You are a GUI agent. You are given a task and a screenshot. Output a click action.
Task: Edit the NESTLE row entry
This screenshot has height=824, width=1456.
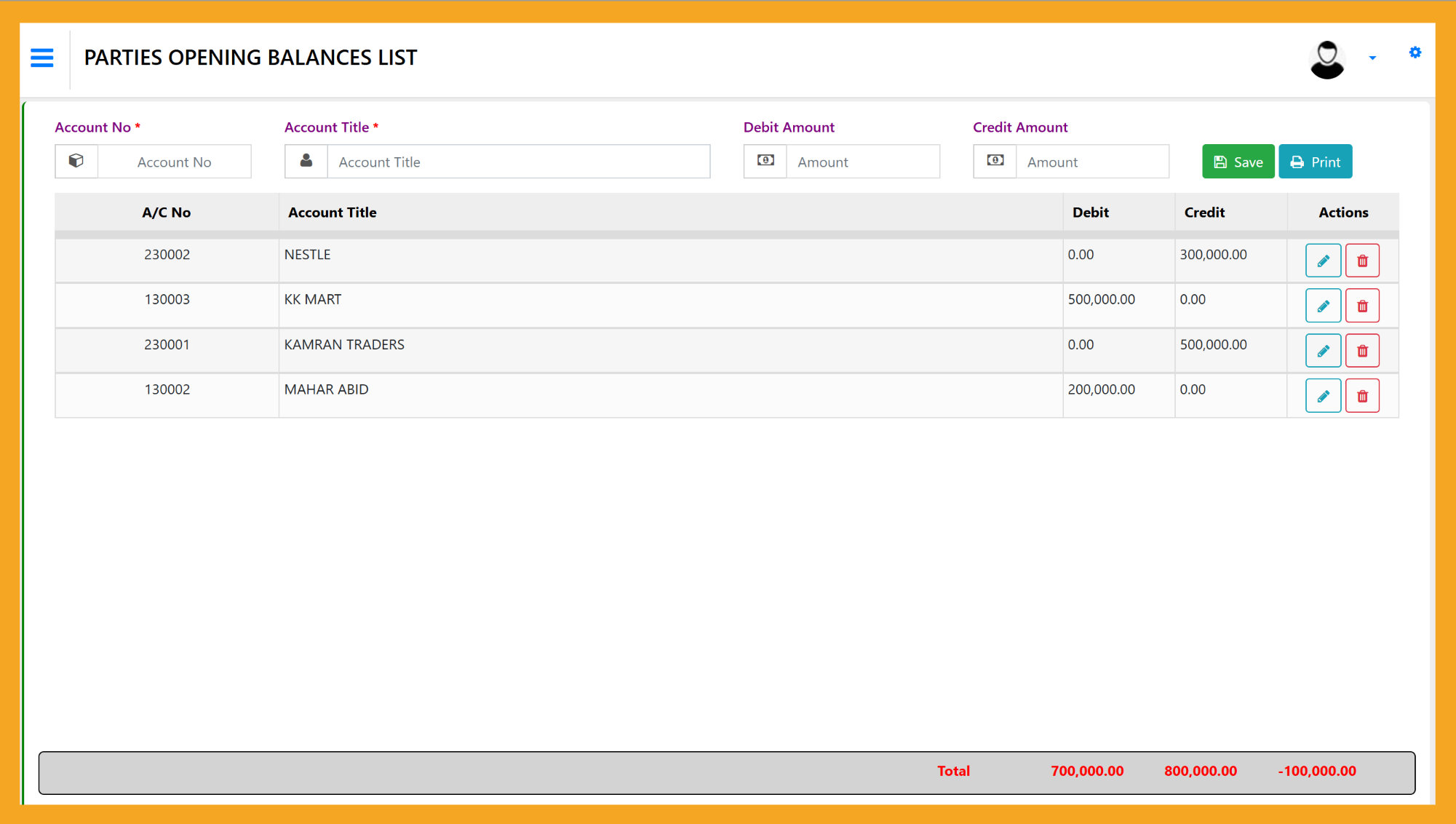(x=1323, y=261)
